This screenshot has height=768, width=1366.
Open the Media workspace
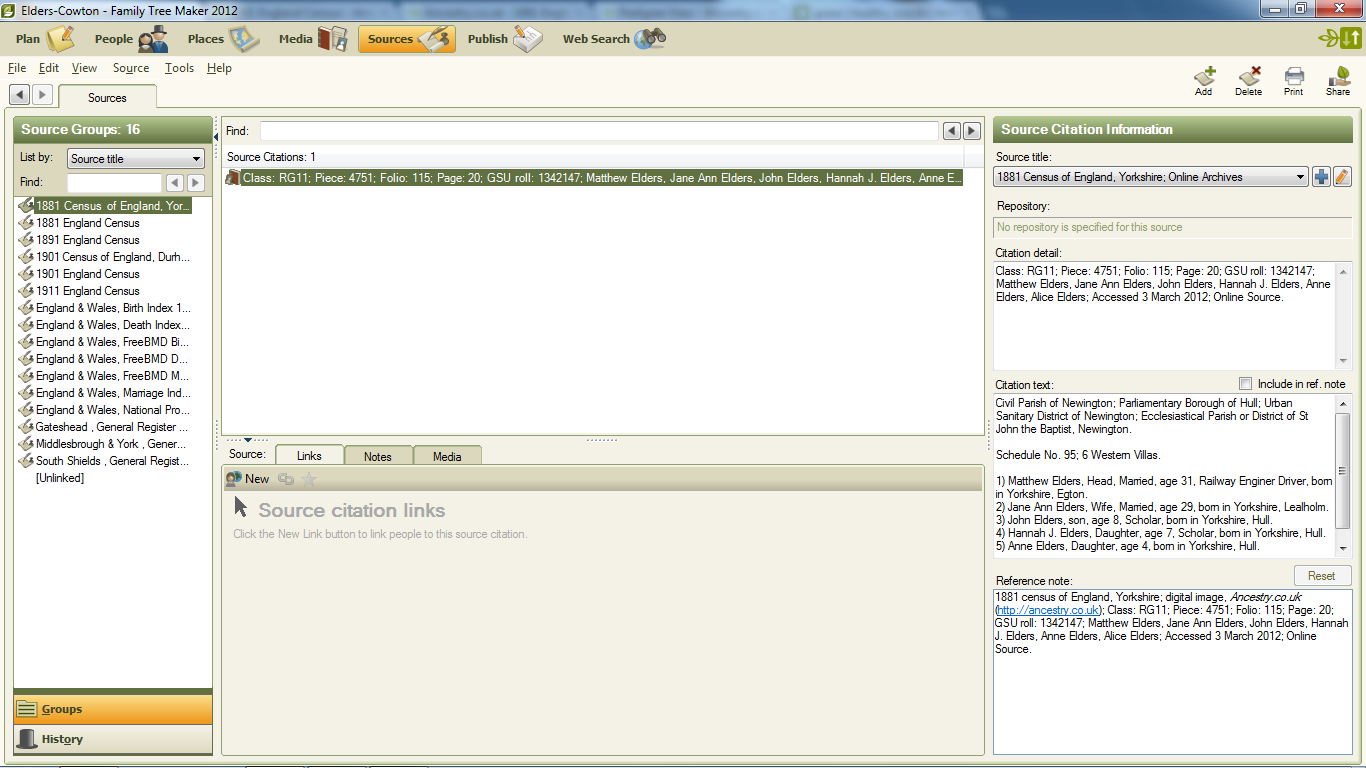(313, 39)
